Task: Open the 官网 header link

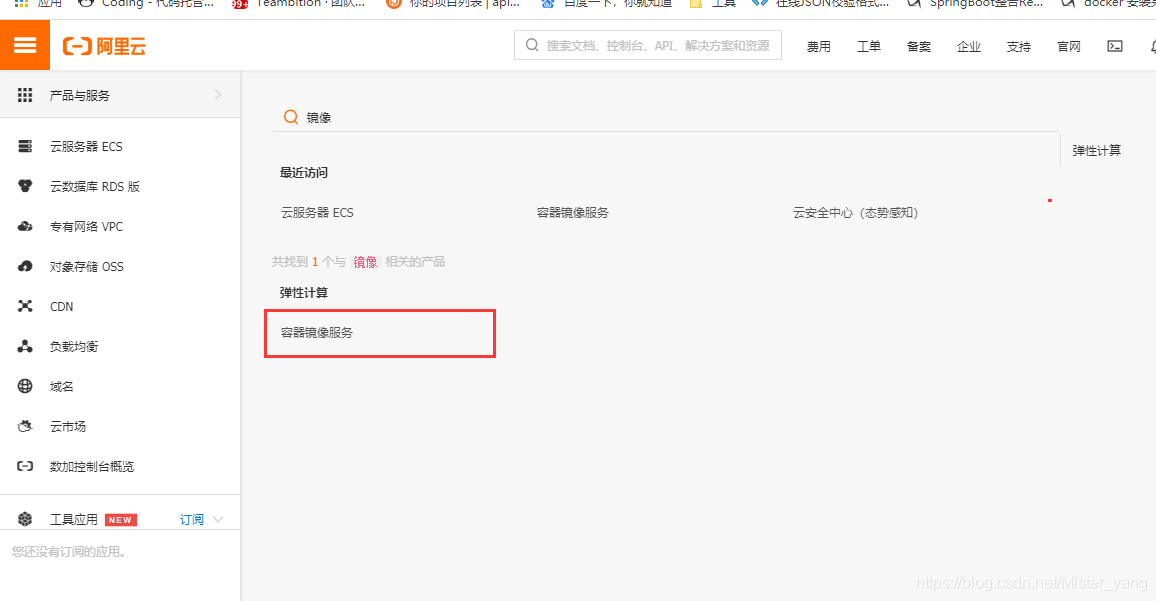Action: coord(1069,46)
